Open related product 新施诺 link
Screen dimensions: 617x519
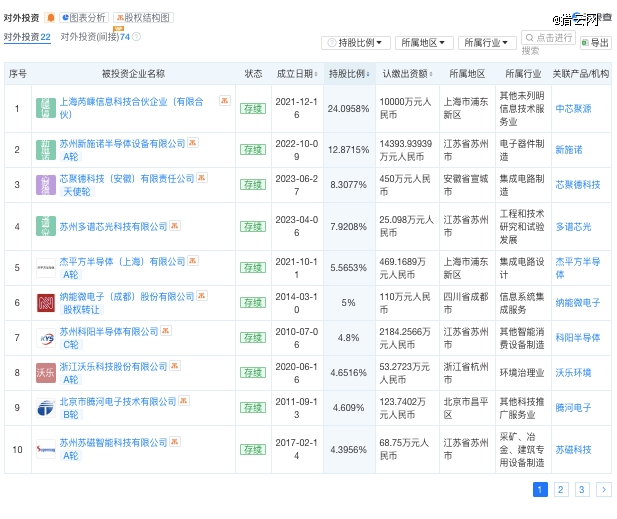click(x=569, y=150)
